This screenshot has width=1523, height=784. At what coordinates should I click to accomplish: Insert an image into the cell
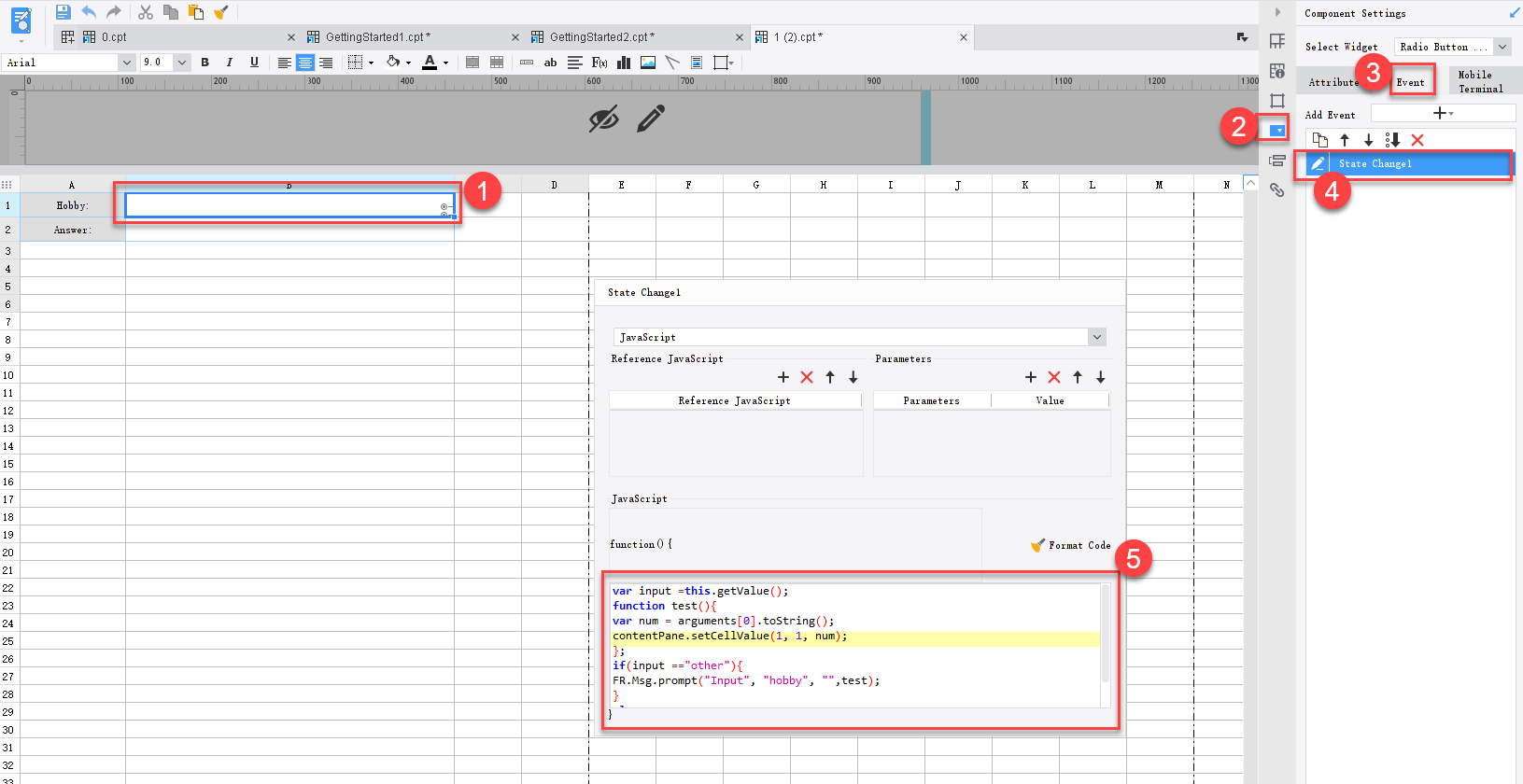[648, 63]
